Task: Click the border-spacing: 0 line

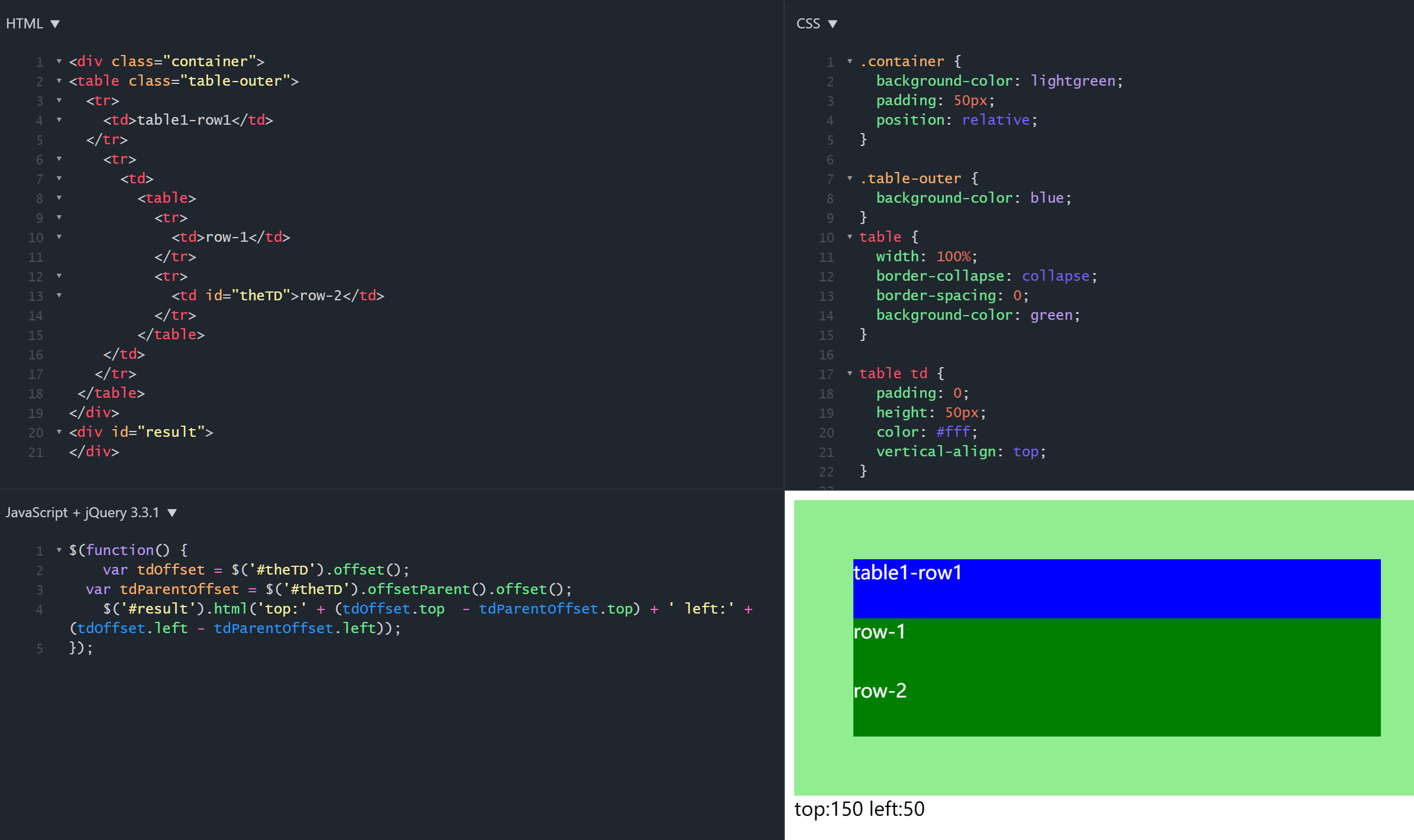Action: (x=952, y=296)
